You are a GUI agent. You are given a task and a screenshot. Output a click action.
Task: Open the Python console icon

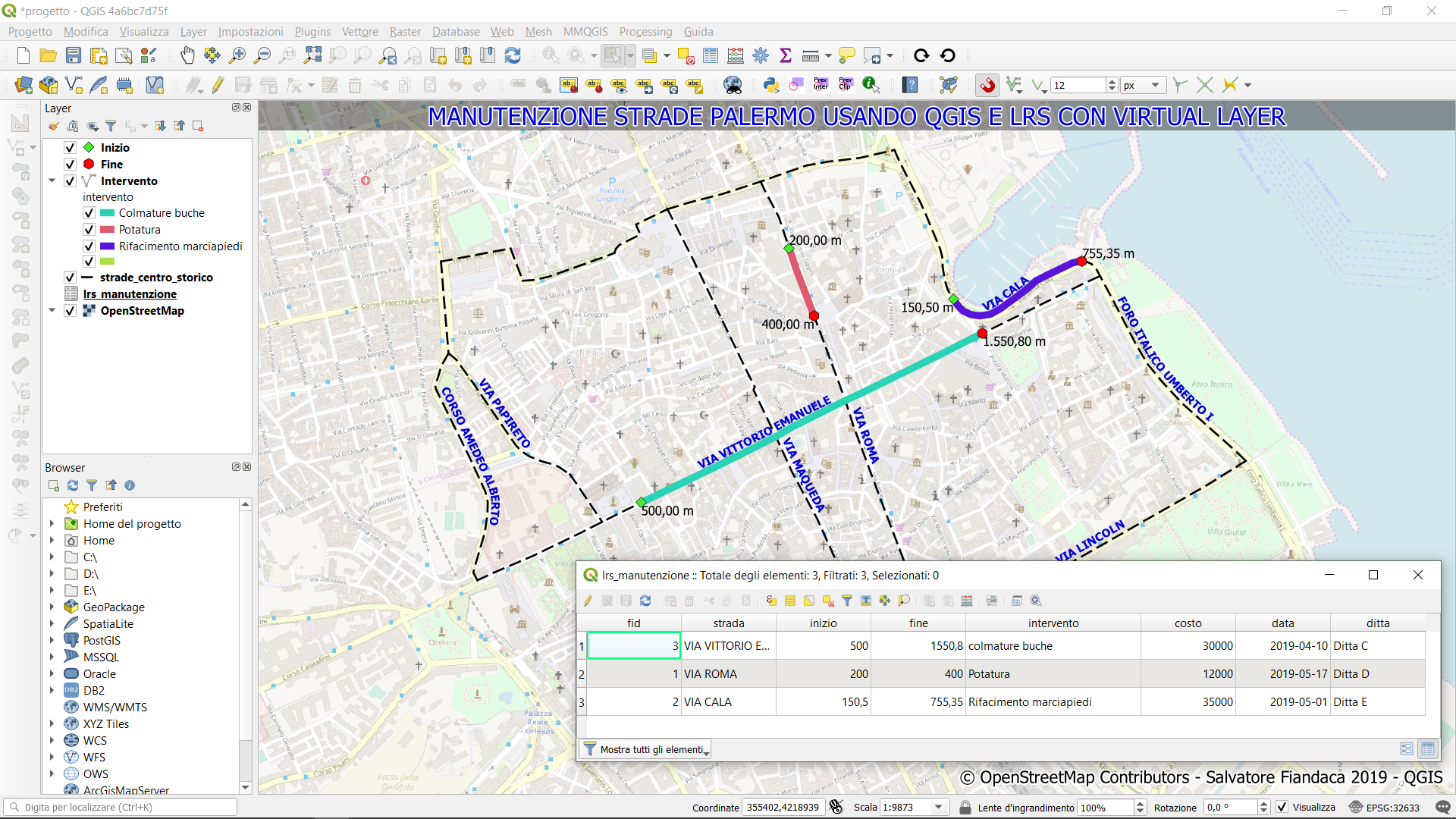click(771, 85)
